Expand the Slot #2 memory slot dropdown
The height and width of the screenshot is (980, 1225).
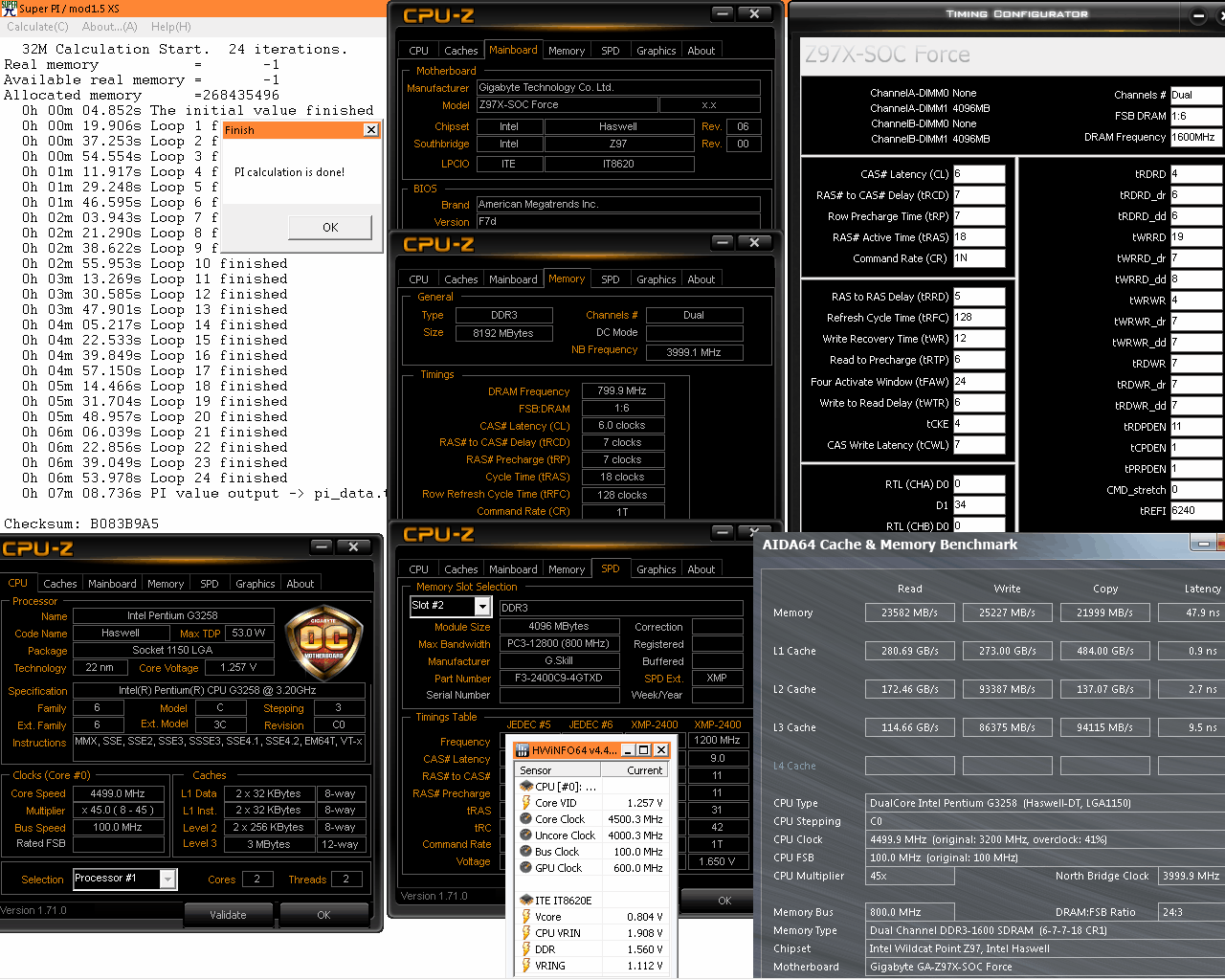[x=482, y=607]
